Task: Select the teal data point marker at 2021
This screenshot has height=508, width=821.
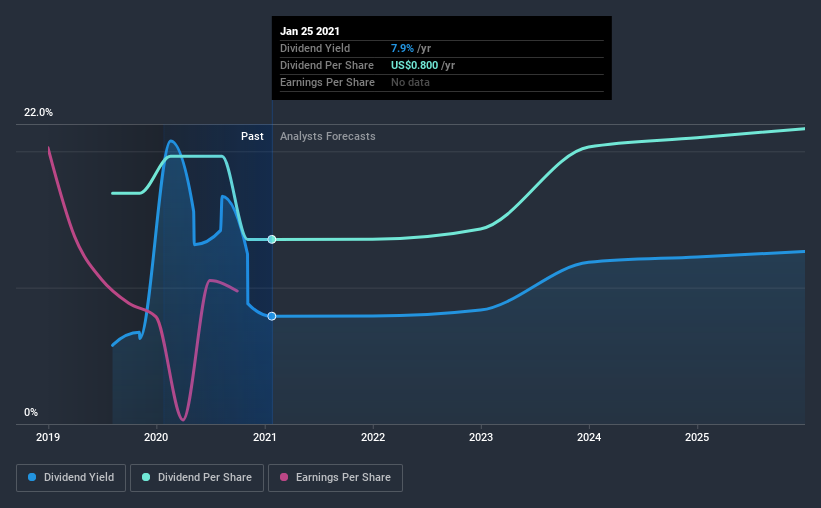Action: [272, 239]
